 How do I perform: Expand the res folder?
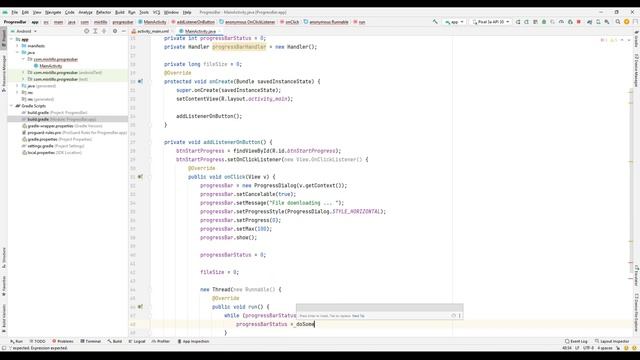18,93
